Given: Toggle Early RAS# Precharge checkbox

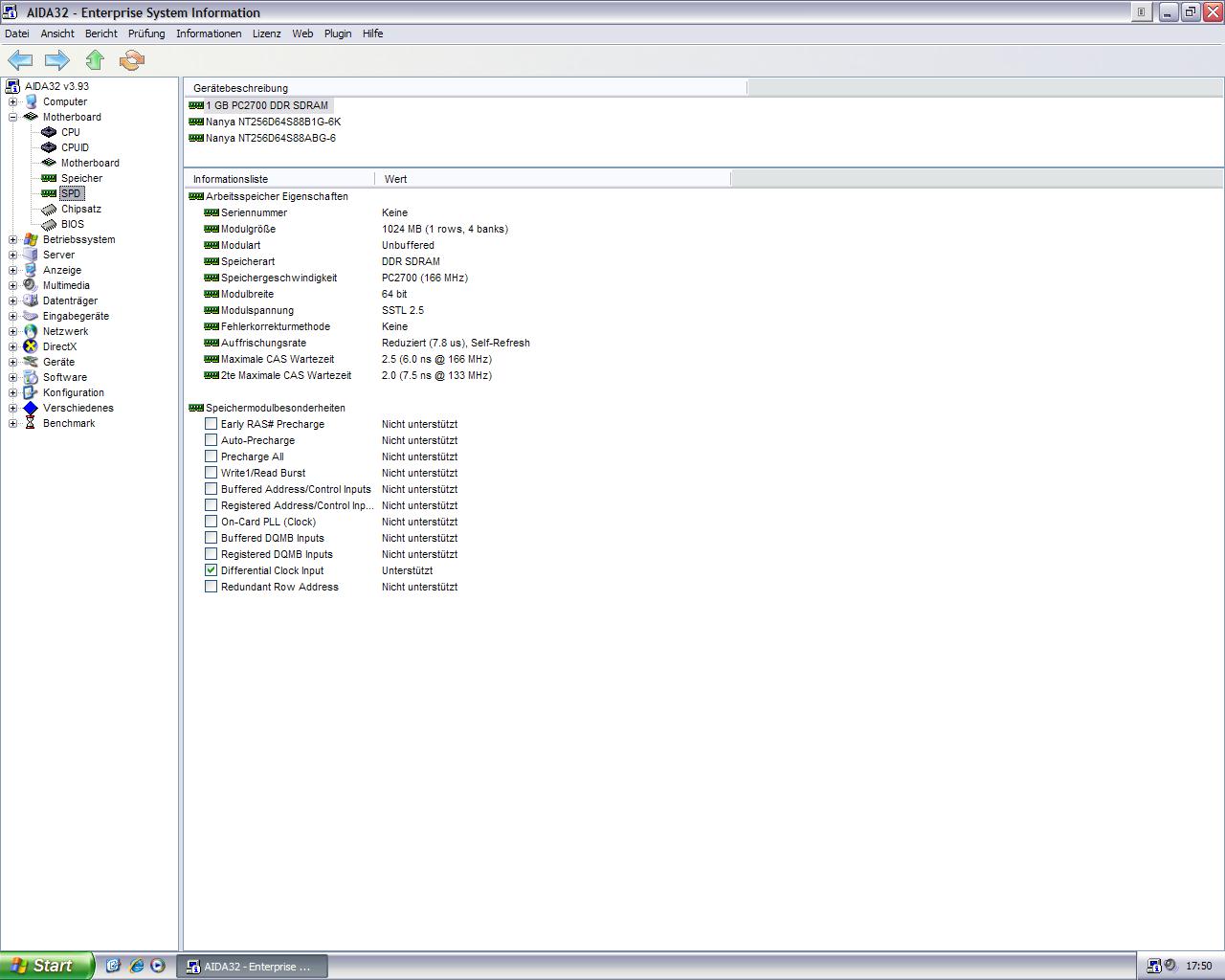Looking at the screenshot, I should coord(212,423).
